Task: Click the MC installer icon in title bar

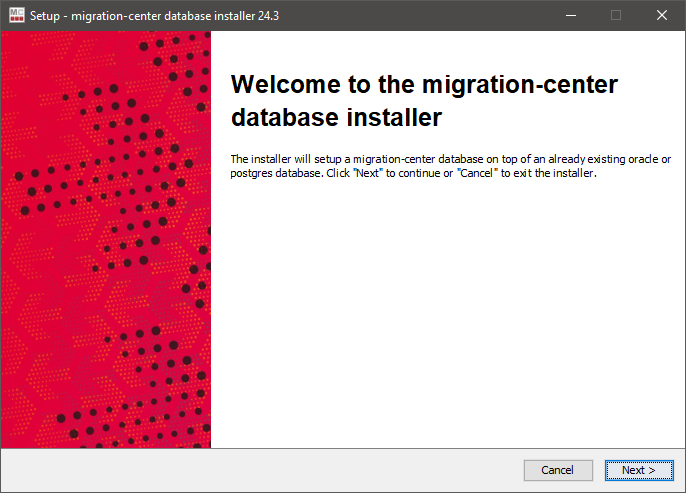Action: (15, 15)
